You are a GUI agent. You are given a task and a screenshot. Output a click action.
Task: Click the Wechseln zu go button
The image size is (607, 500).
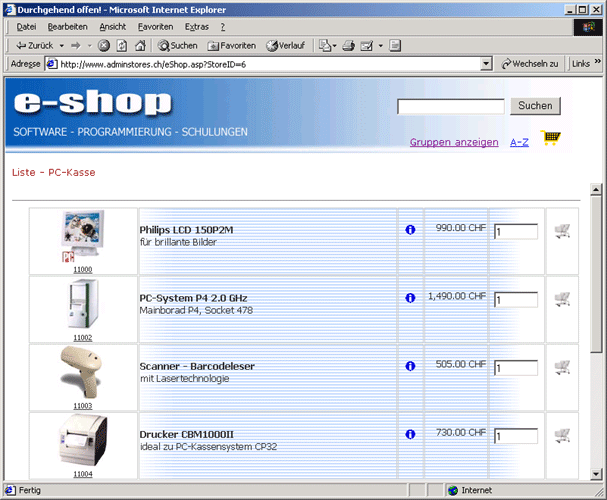point(530,64)
